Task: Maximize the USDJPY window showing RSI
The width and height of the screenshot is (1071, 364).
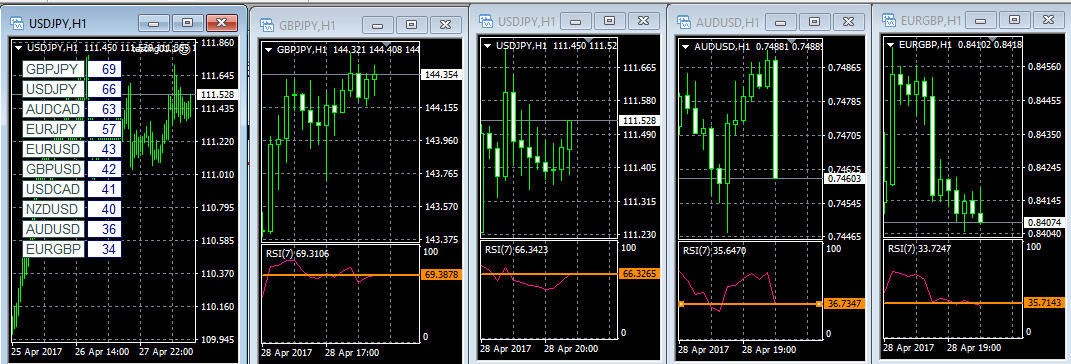Action: tap(609, 20)
